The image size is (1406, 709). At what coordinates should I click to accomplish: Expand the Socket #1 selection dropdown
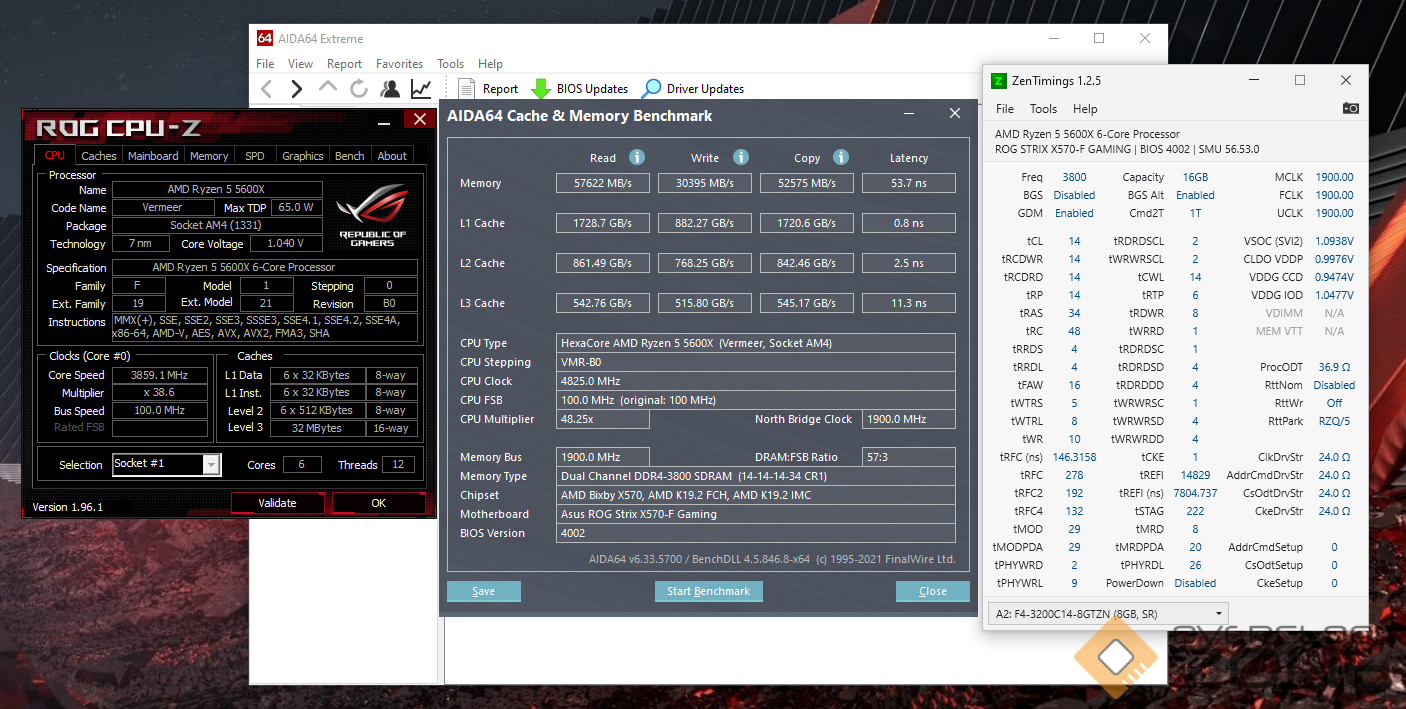click(211, 465)
